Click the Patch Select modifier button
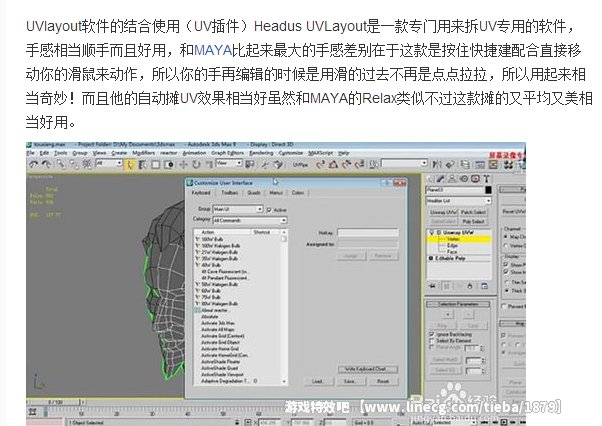 pyautogui.click(x=473, y=212)
